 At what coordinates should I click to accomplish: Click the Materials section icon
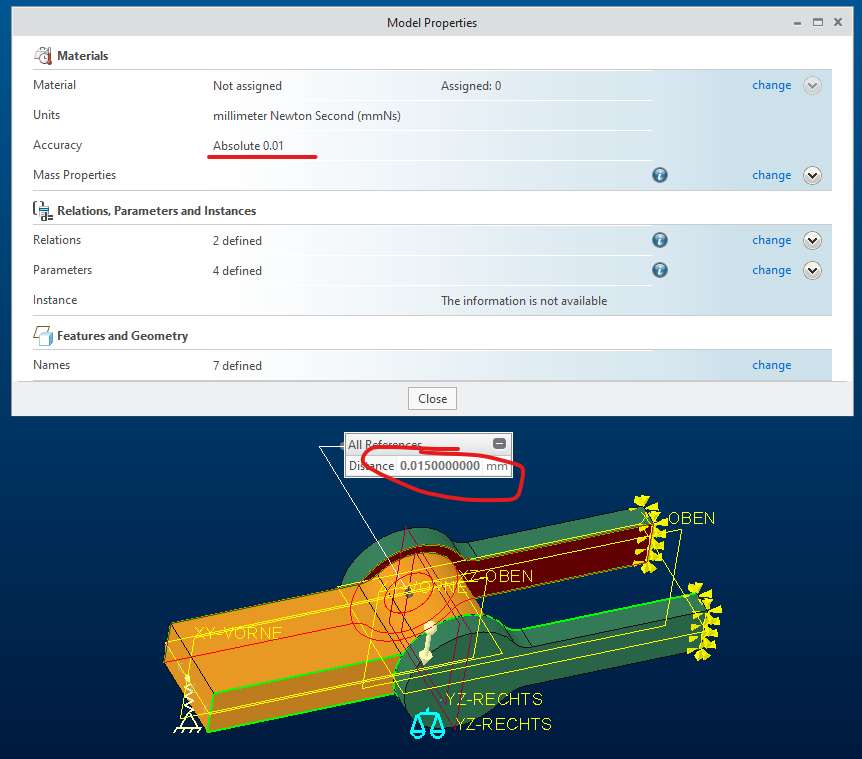tap(43, 55)
